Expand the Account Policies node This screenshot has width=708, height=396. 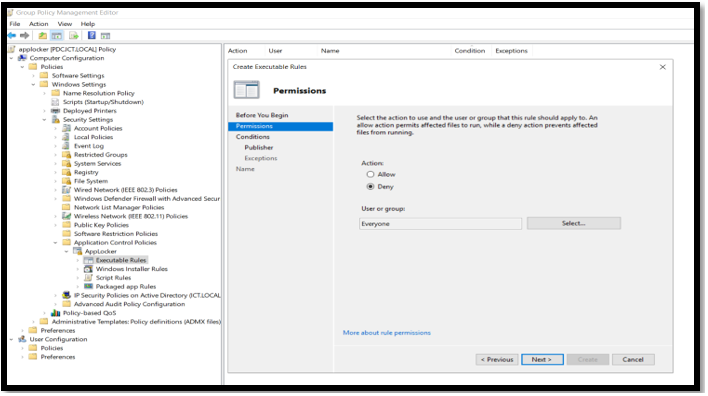coord(56,128)
